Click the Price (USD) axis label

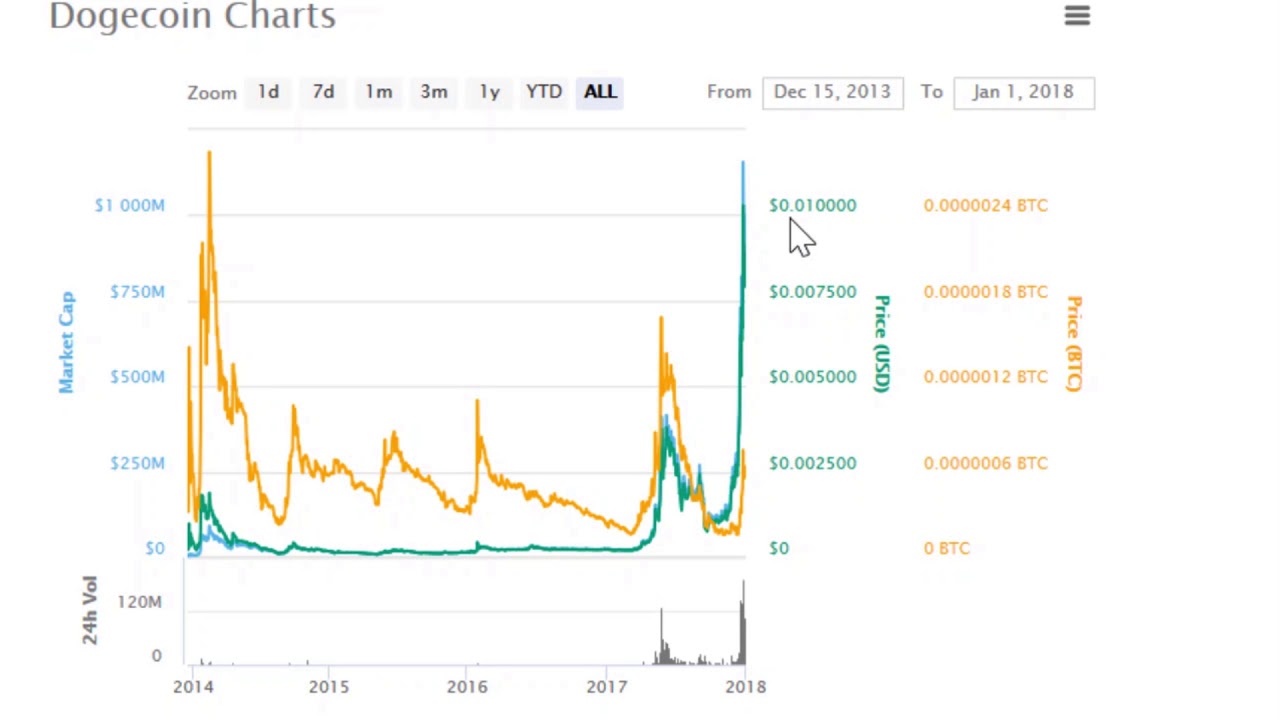click(x=881, y=343)
